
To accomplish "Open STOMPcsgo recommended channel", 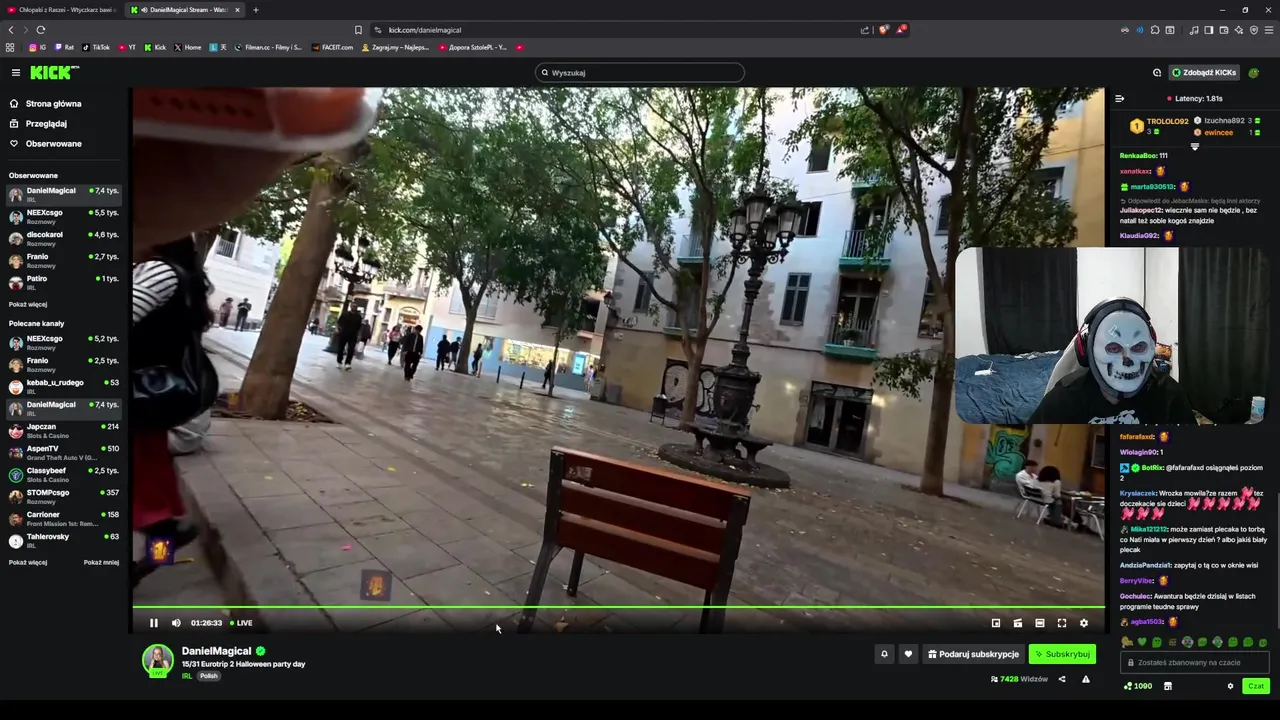I will tap(64, 496).
